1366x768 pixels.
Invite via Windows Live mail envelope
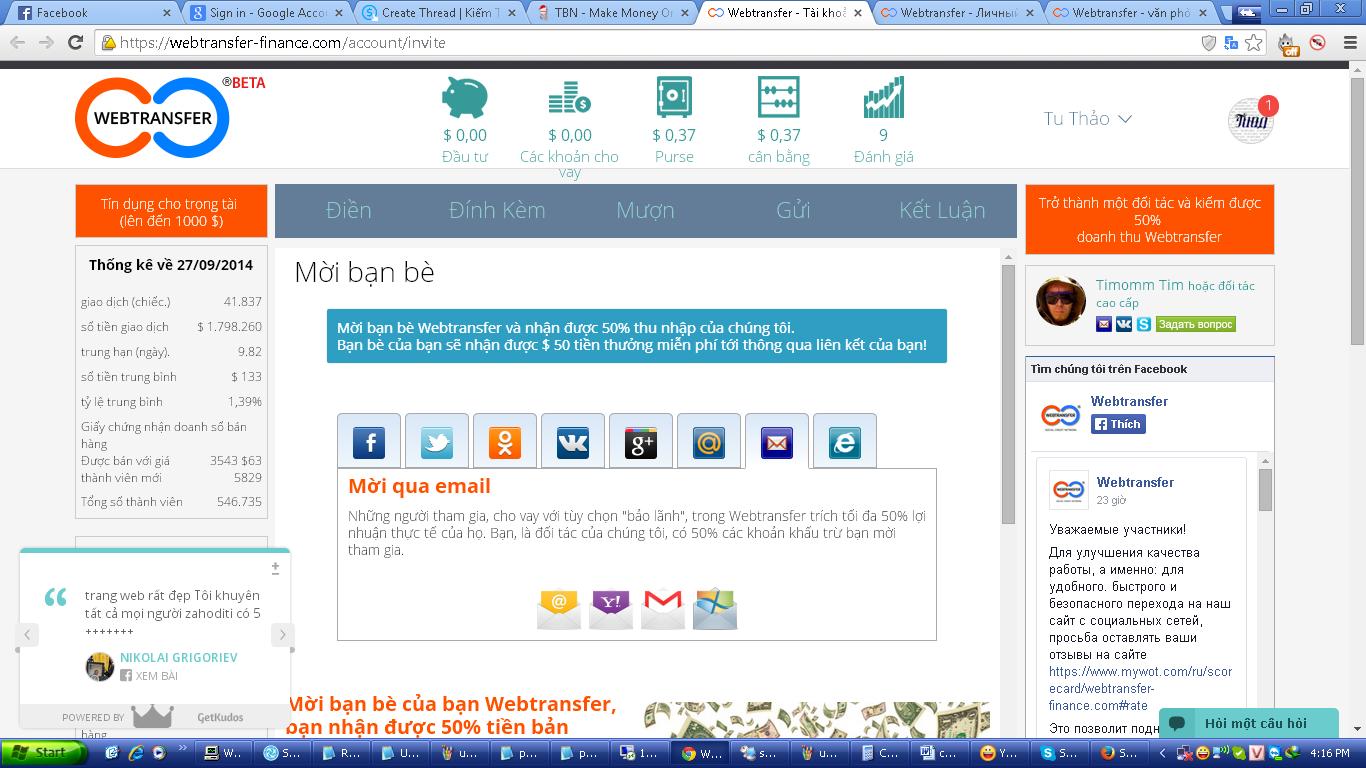coord(715,609)
